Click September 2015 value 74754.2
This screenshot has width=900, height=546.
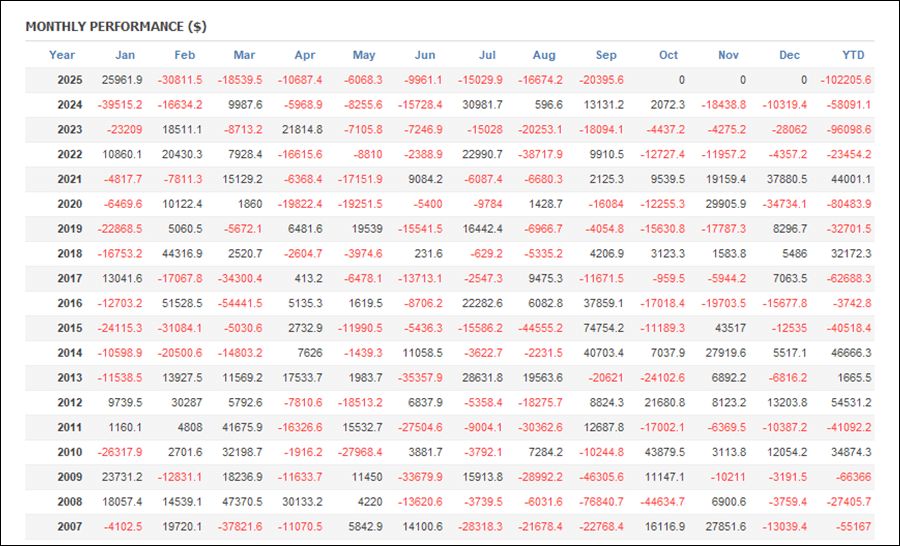(x=603, y=327)
